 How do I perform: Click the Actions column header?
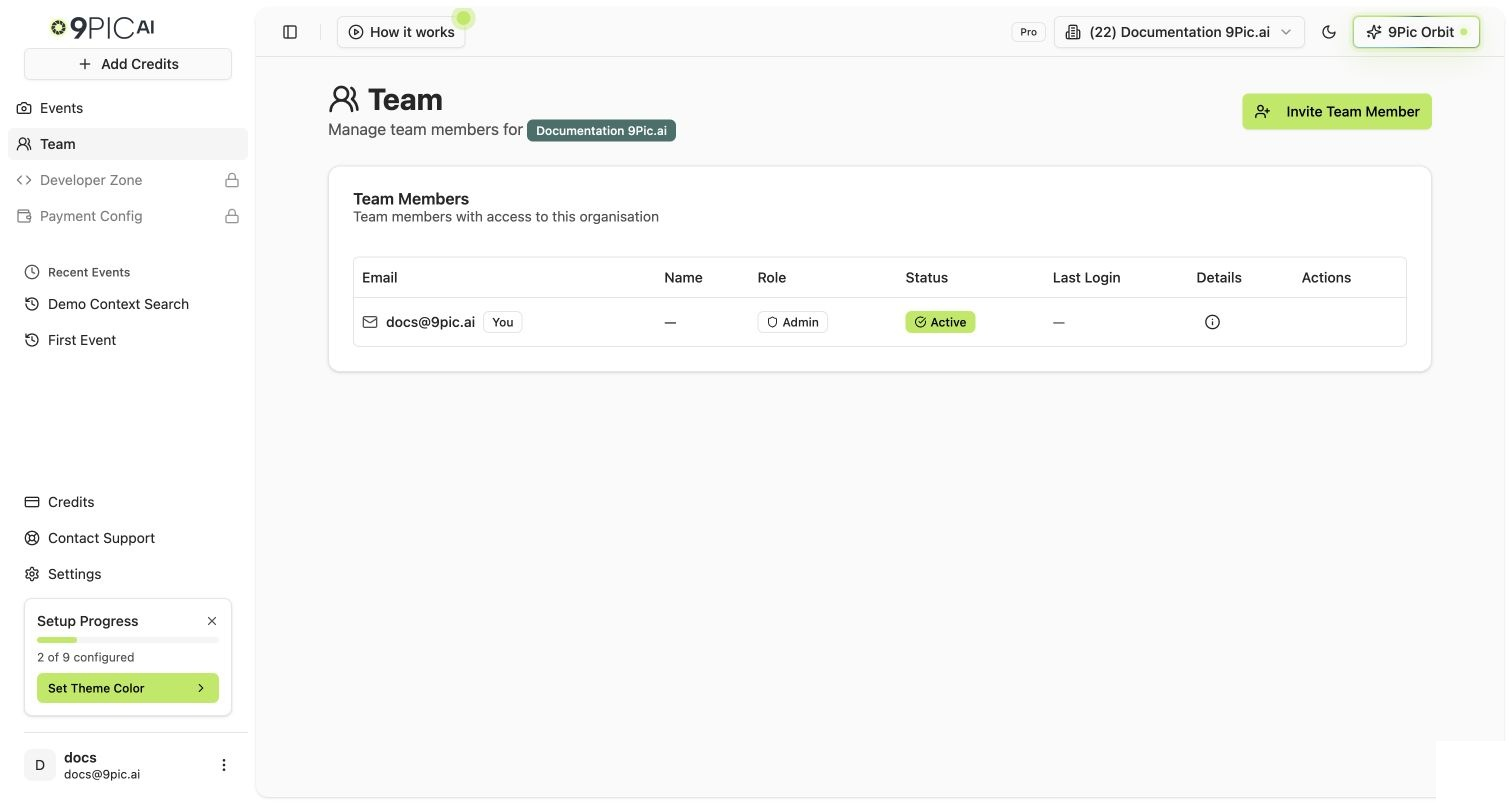1326,278
